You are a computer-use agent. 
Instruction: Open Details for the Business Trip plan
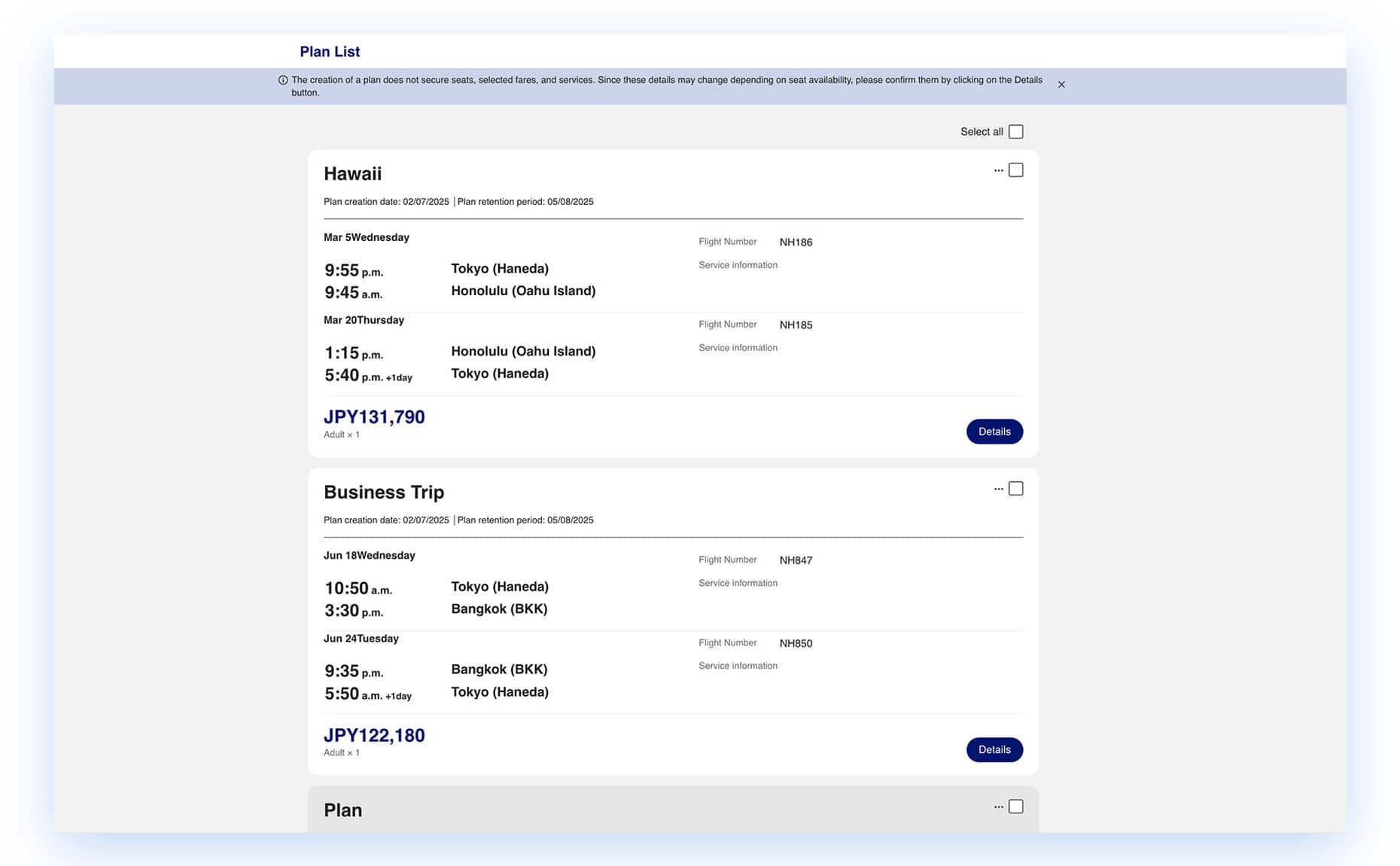click(x=994, y=750)
